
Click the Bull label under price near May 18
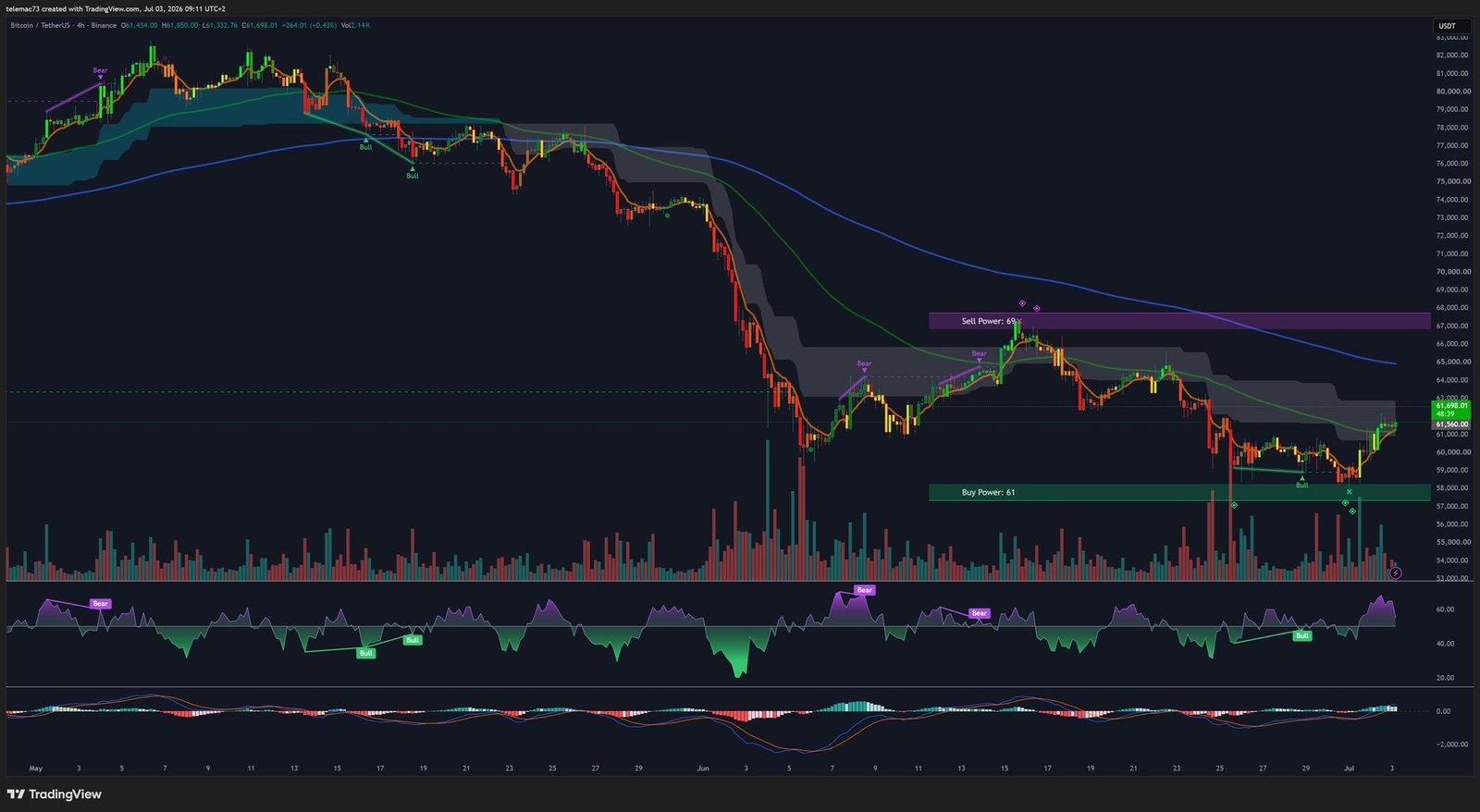pos(413,176)
